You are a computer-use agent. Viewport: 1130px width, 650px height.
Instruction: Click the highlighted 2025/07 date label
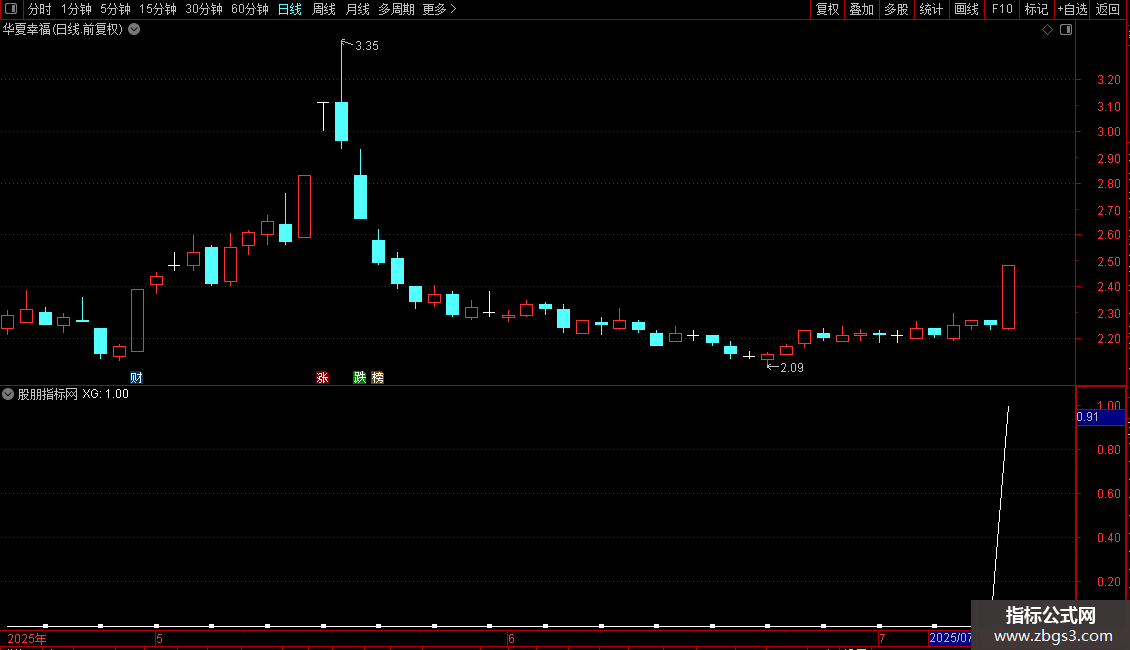(950, 638)
